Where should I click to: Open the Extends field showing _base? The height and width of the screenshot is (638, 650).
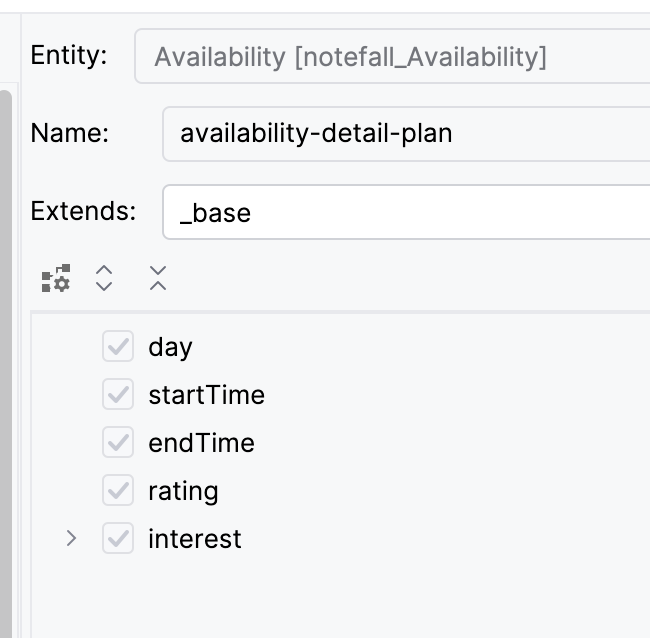click(x=406, y=212)
